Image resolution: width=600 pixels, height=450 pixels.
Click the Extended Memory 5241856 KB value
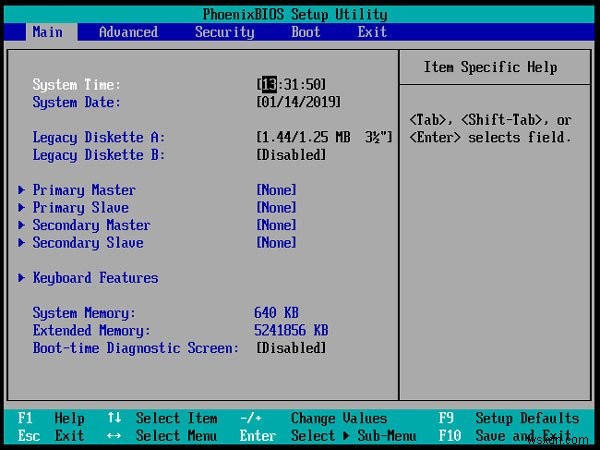tap(291, 331)
